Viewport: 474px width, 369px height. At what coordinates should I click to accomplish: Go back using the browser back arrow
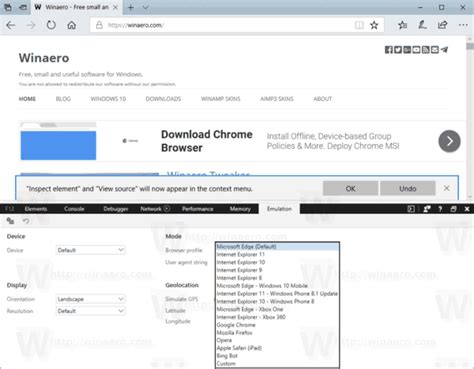tap(11, 25)
